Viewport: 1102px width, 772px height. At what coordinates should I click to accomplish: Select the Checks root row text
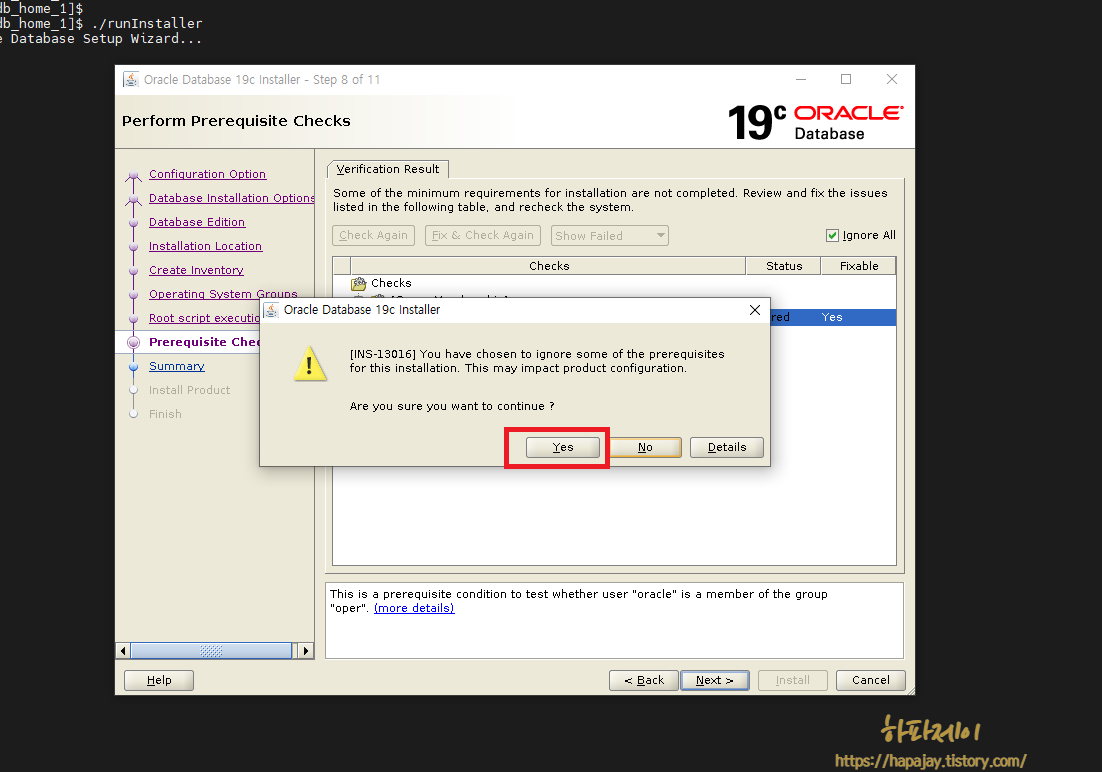click(x=391, y=283)
